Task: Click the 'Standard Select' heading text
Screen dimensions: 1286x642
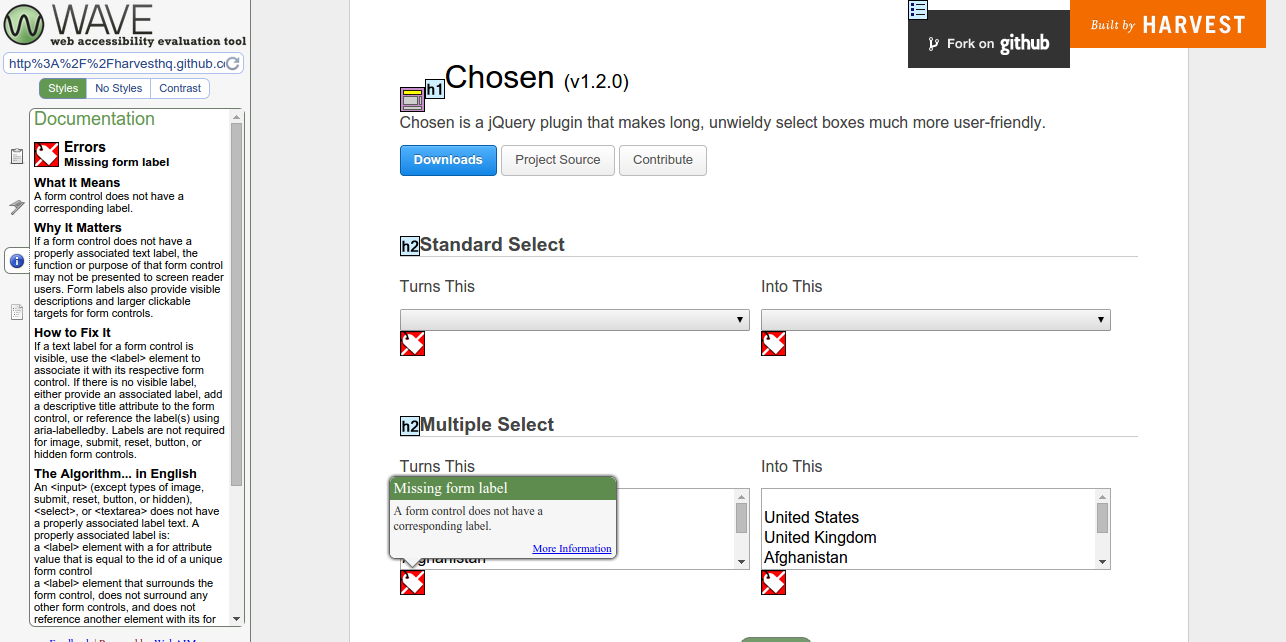Action: (x=492, y=245)
